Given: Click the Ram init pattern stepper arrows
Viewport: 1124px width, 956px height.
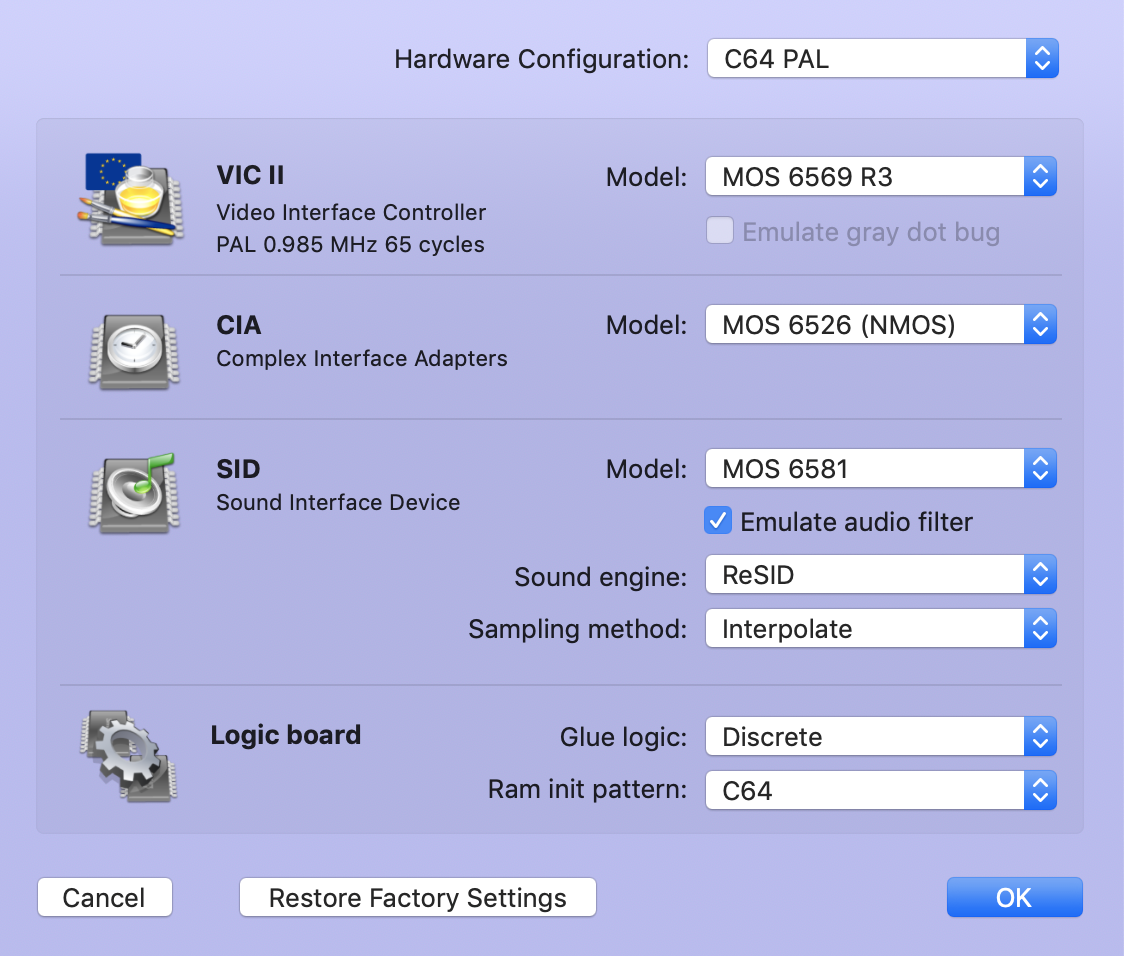Looking at the screenshot, I should pos(1040,790).
